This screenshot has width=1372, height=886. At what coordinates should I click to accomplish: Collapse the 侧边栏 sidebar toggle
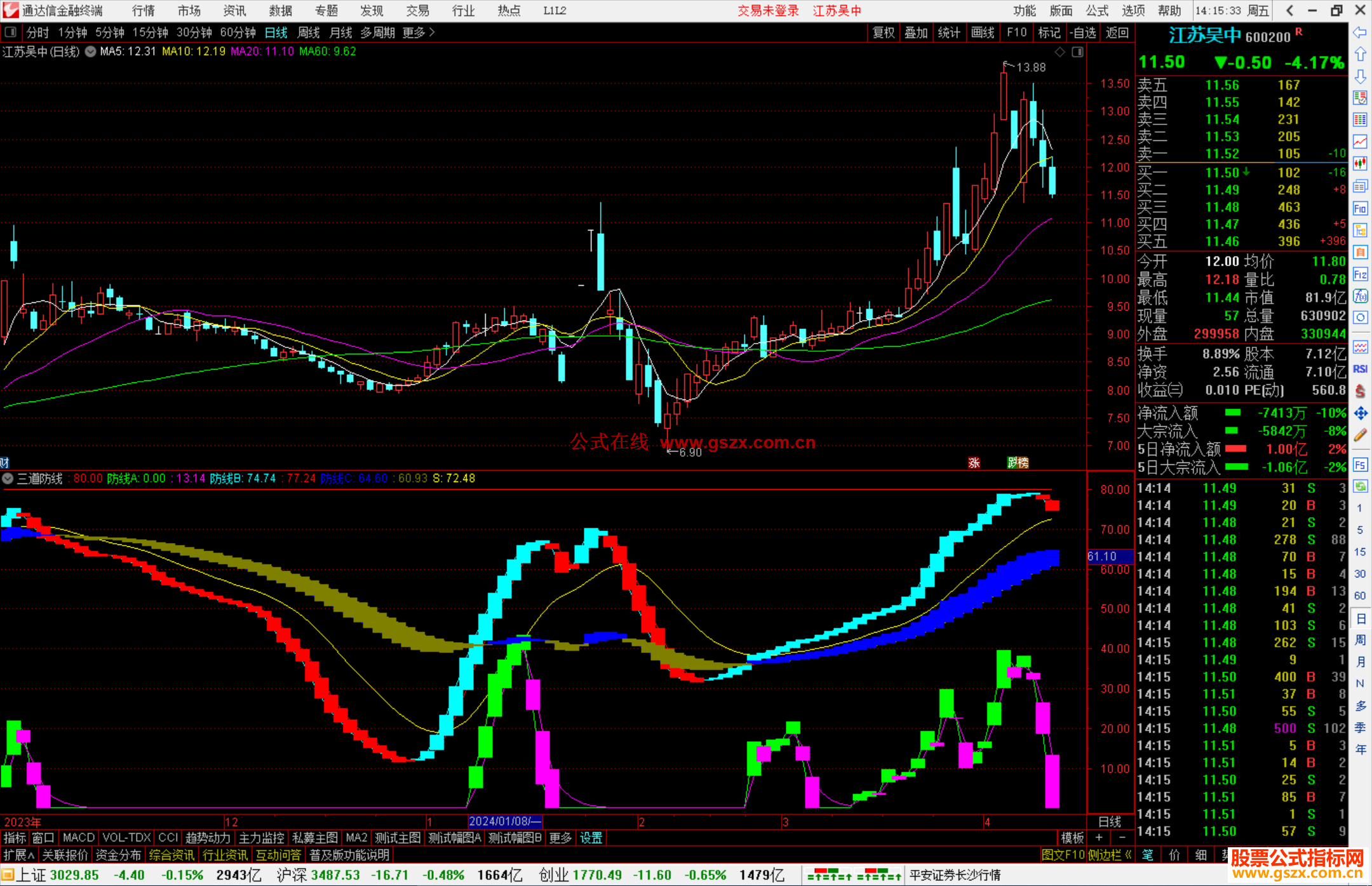tap(1110, 855)
